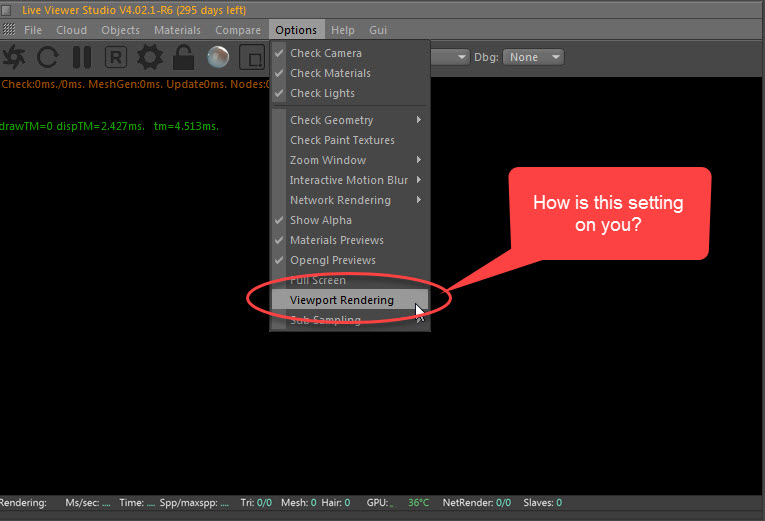Toggle Check Materials option
Viewport: 765px width, 521px height.
tap(350, 73)
